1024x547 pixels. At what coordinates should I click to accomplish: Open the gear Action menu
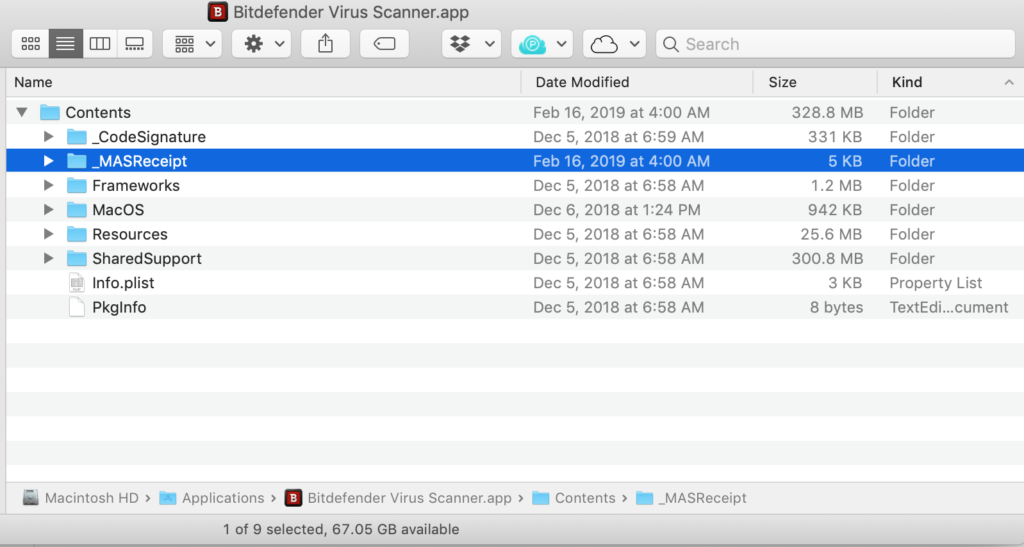point(261,44)
